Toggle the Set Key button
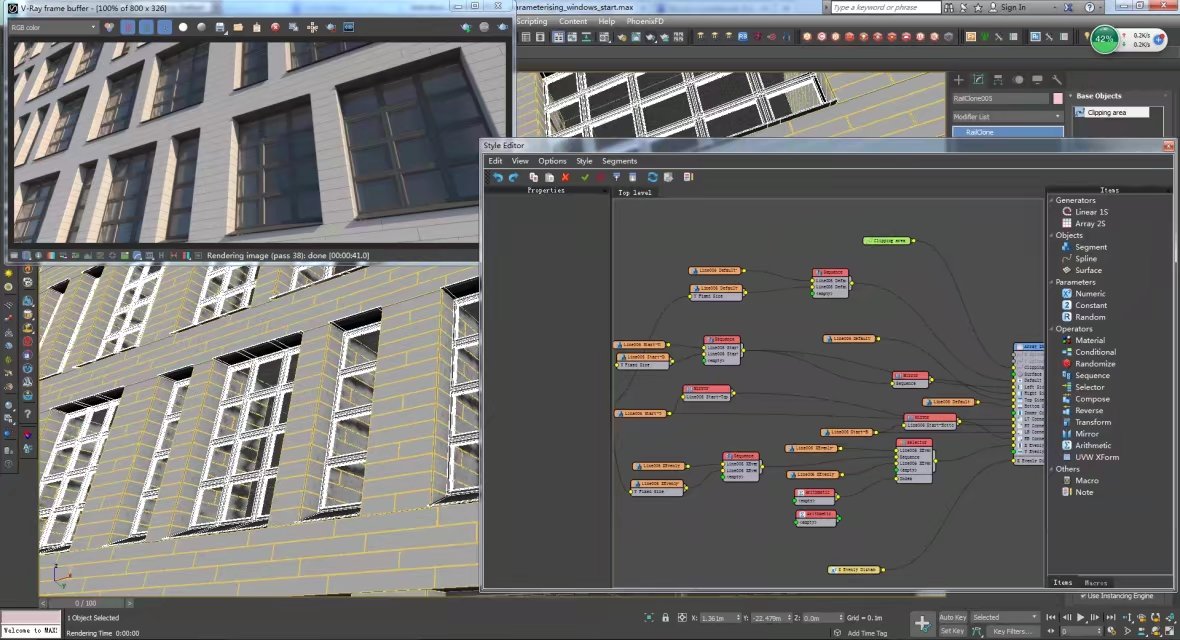Image resolution: width=1180 pixels, height=640 pixels. point(952,631)
